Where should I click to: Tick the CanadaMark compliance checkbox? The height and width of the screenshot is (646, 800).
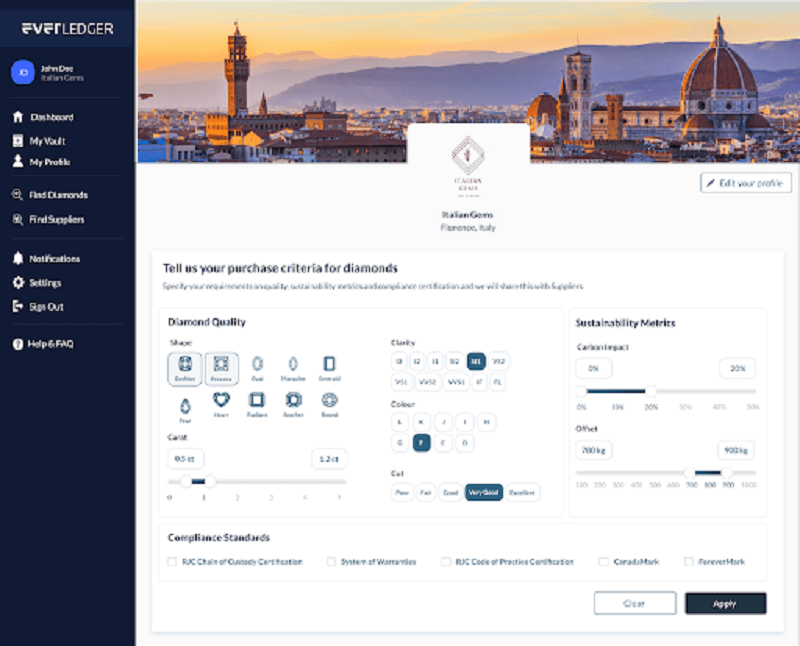point(603,562)
